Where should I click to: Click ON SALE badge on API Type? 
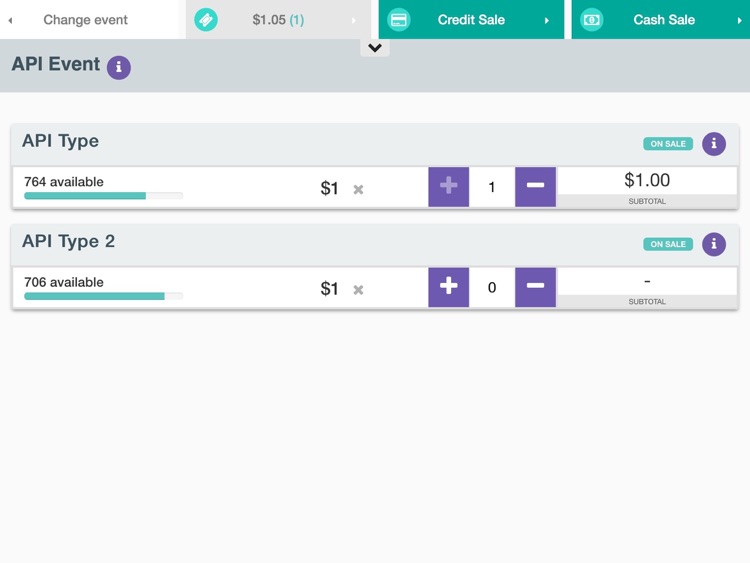click(668, 144)
